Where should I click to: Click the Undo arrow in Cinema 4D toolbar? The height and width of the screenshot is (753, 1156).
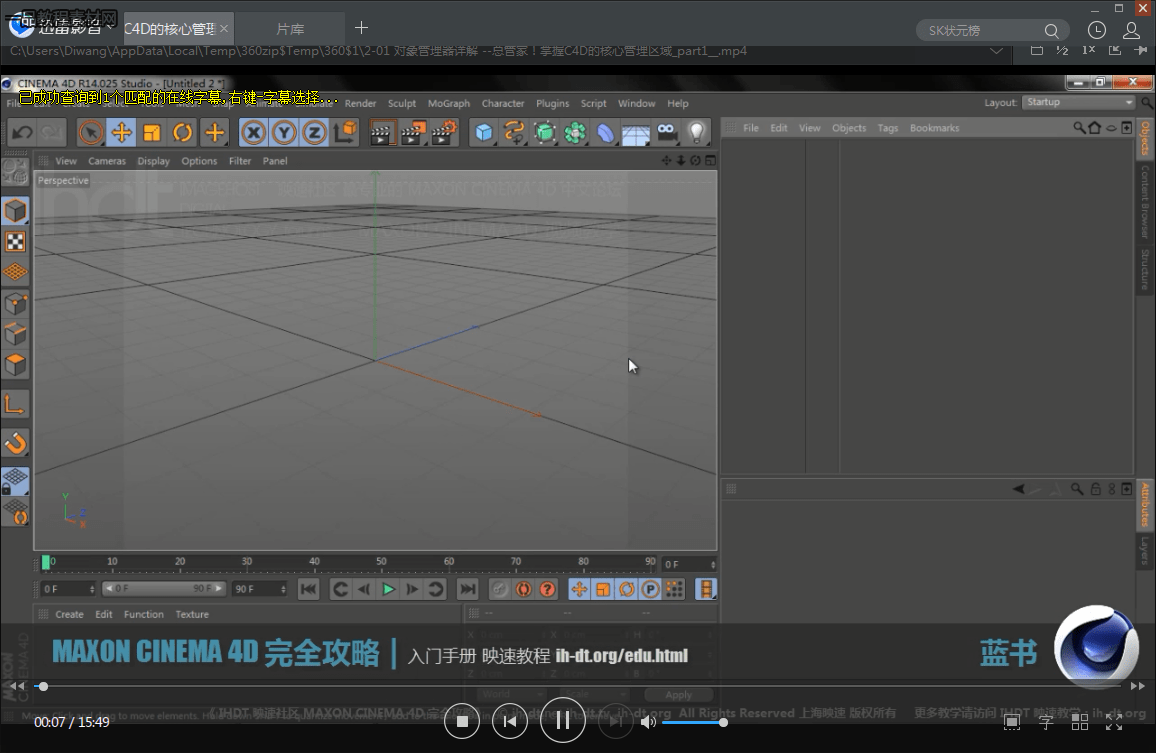pos(22,133)
